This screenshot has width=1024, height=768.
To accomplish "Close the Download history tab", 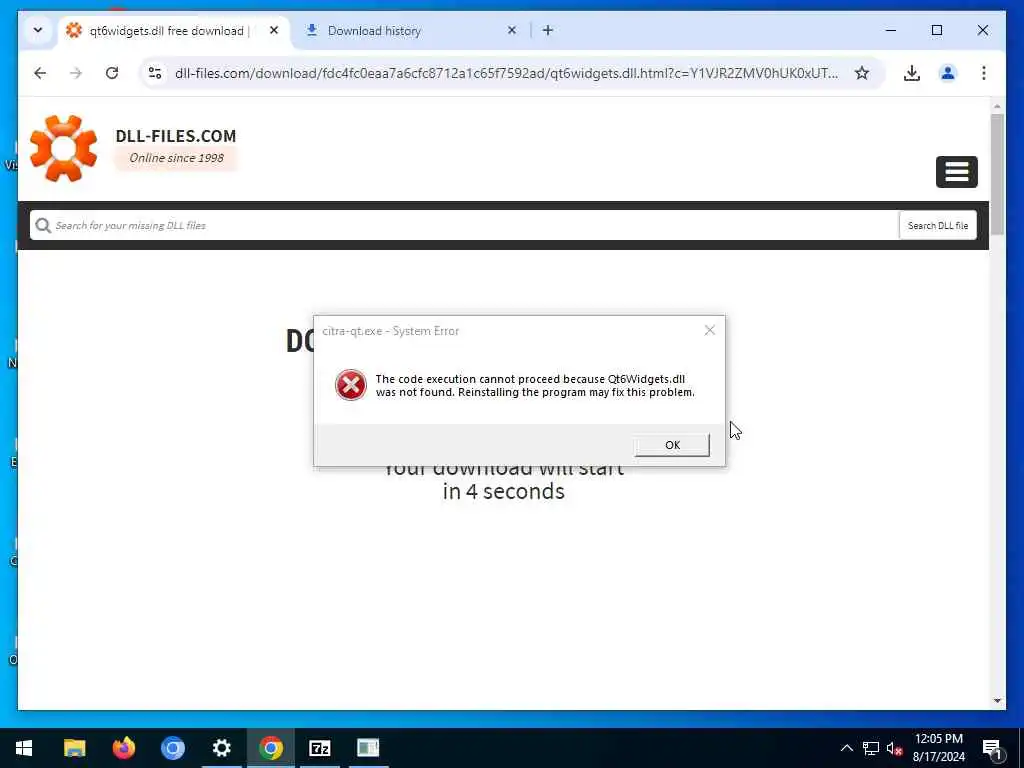I will point(512,30).
